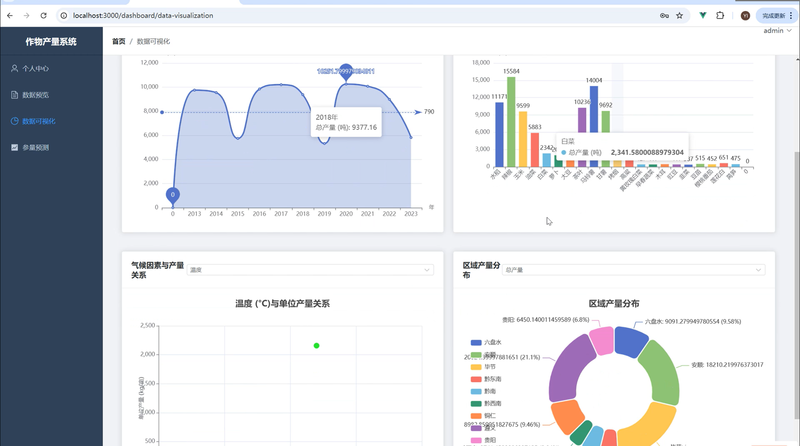The height and width of the screenshot is (446, 800).
Task: Click the 作物产量系统 sidebar title
Action: tap(51, 41)
